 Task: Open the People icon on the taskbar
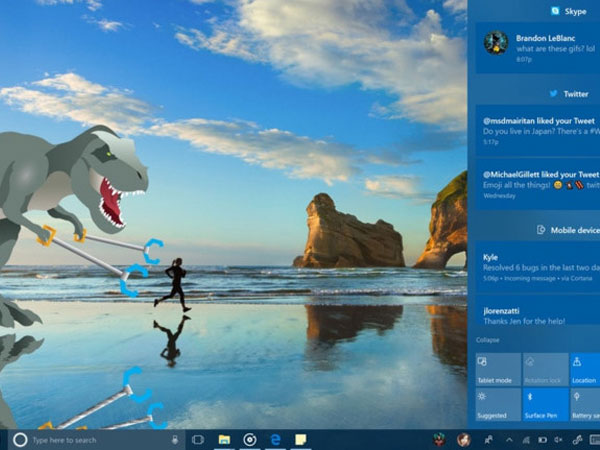[489, 440]
